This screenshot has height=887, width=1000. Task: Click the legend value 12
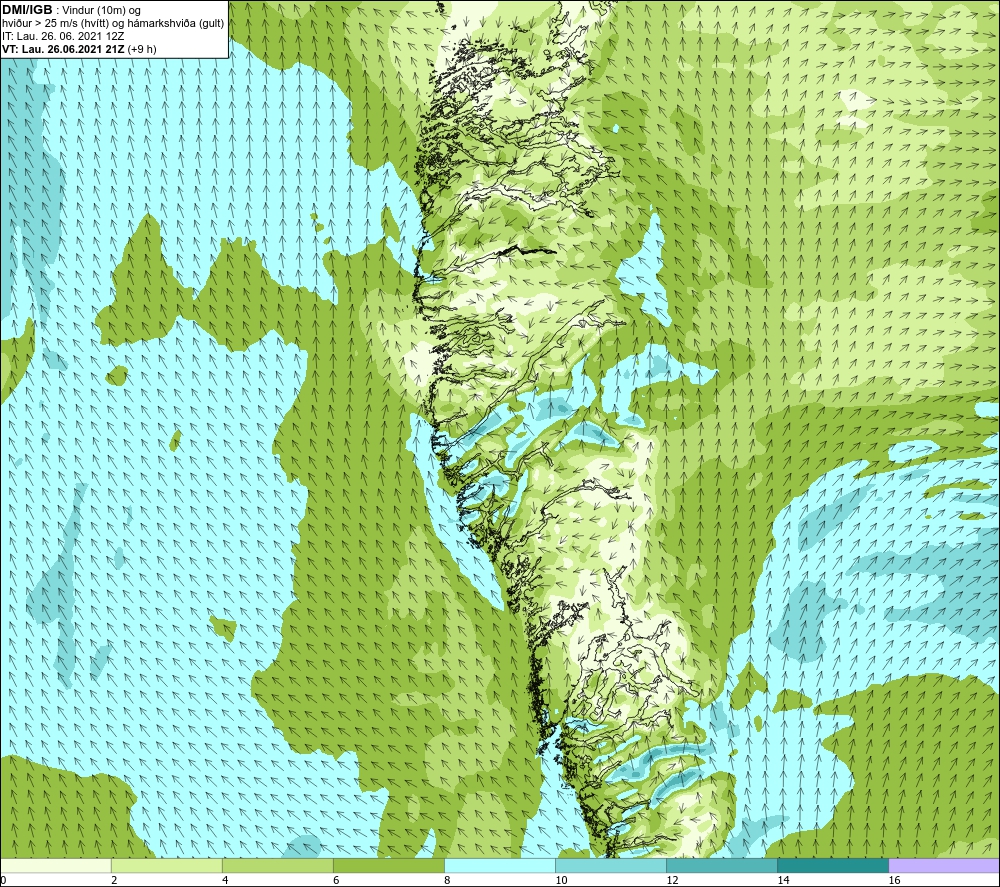click(x=672, y=881)
